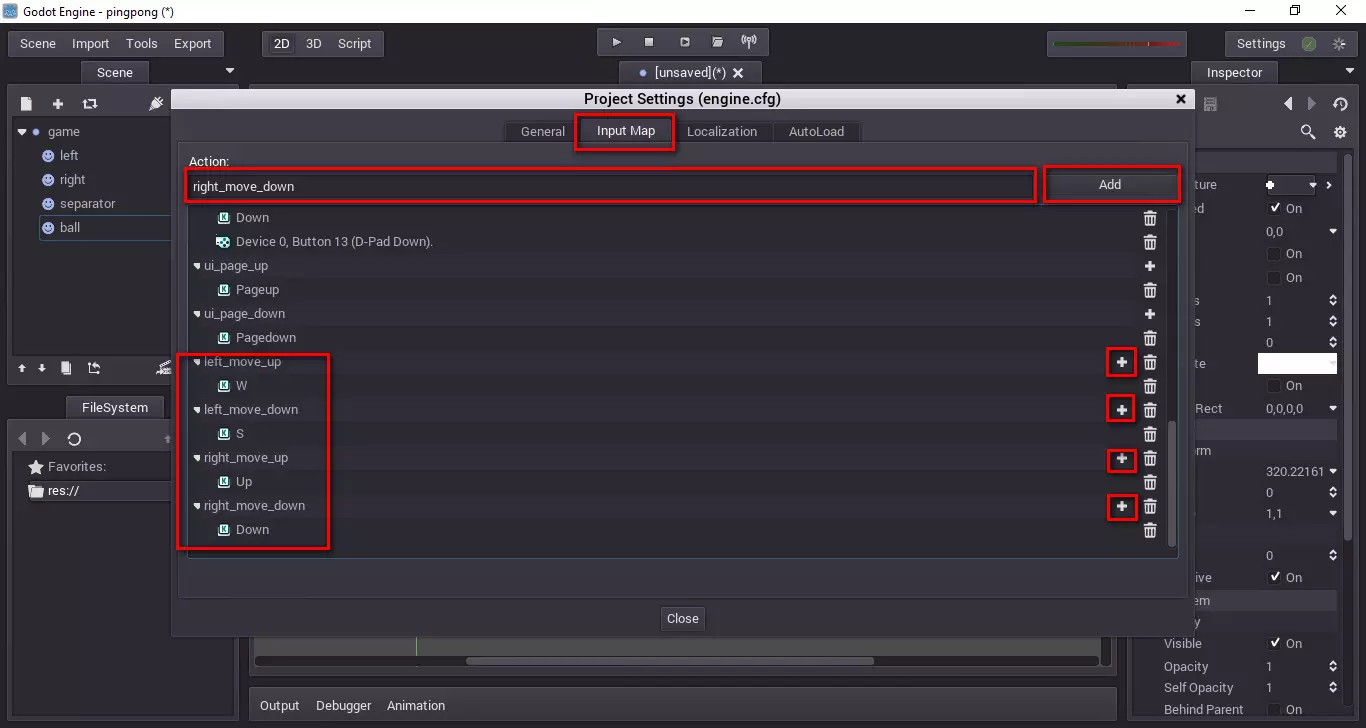Screen dimensions: 1366x728
Task: Click the Add action button
Action: tap(1110, 184)
